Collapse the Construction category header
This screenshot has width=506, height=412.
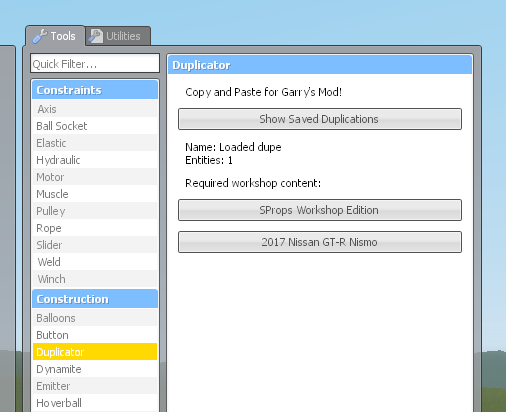click(95, 299)
